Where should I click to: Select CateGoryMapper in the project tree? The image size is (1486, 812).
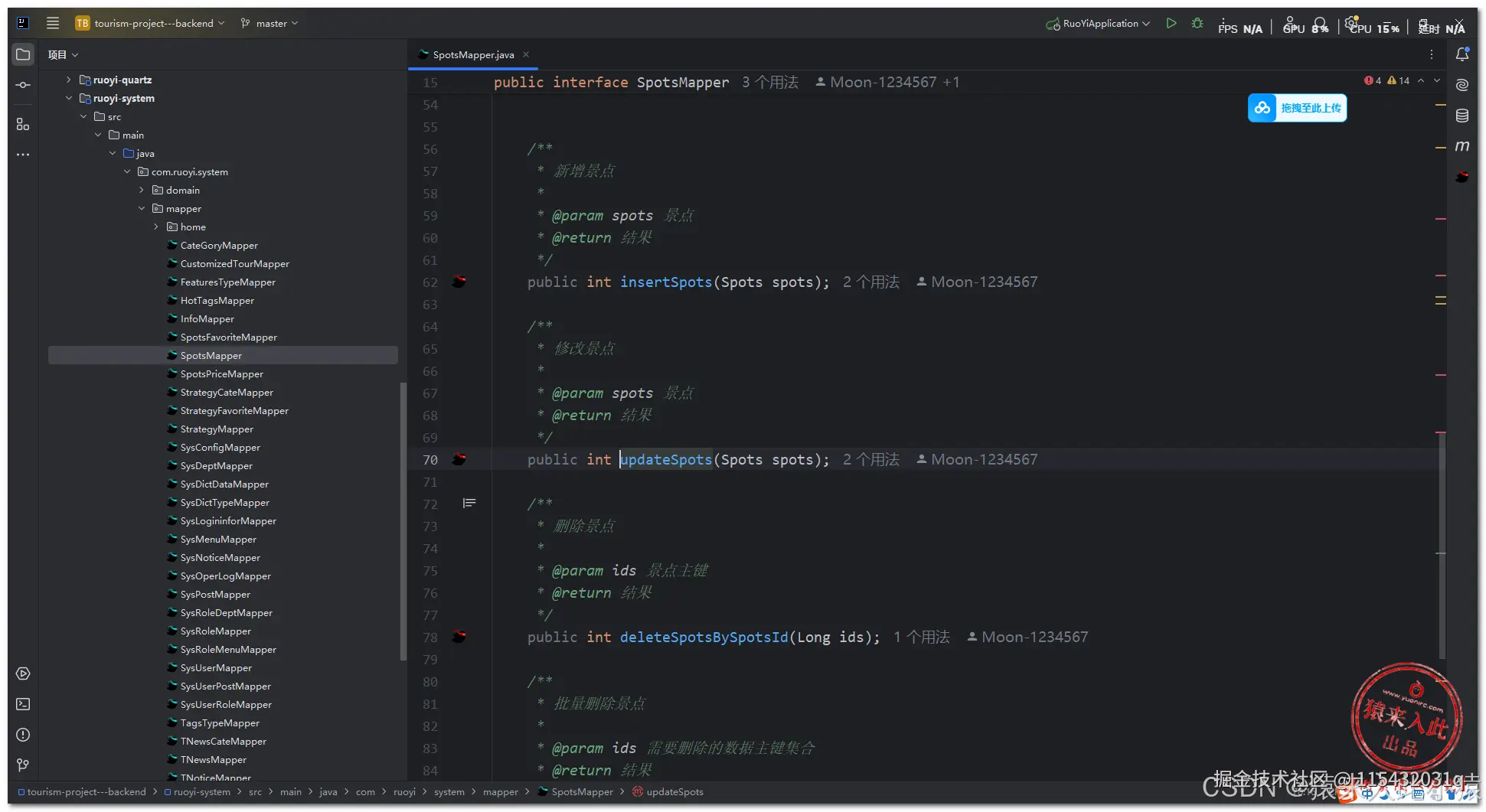tap(219, 245)
